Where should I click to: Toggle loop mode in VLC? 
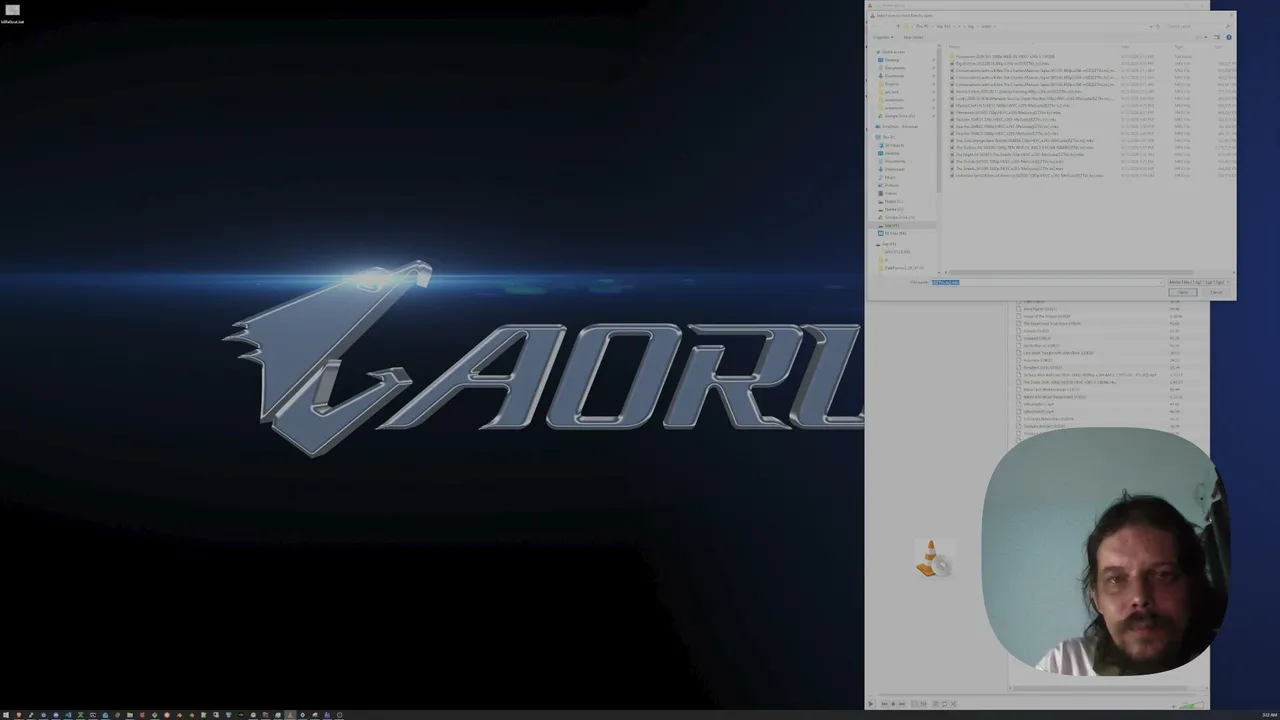tap(942, 704)
